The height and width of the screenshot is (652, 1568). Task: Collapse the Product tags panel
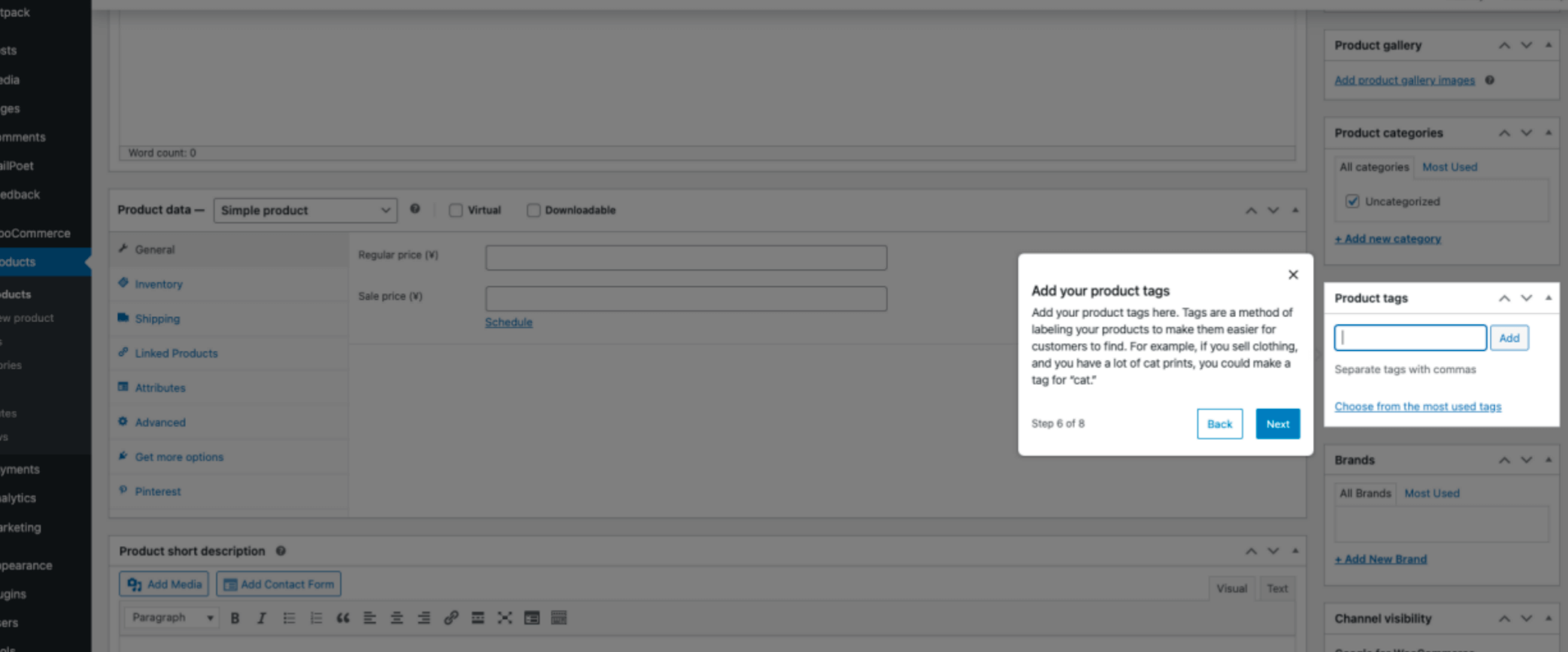pos(1548,298)
